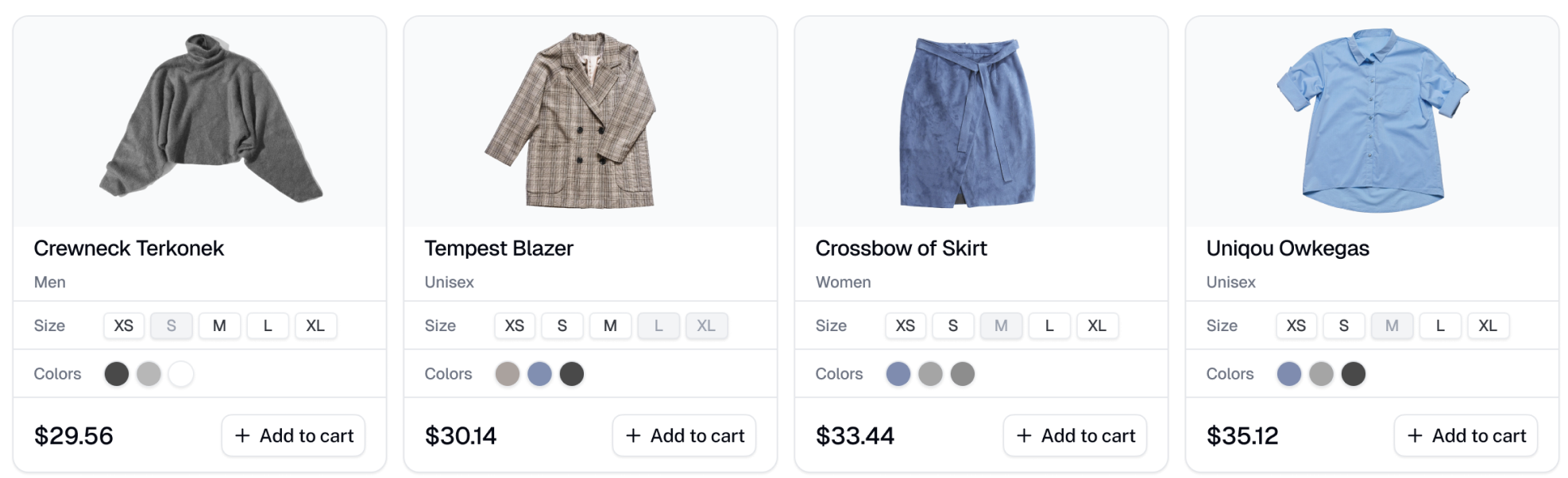This screenshot has height=478, width=1568.
Task: Select the taupe color swatch for Tempest Blazer
Action: [508, 374]
